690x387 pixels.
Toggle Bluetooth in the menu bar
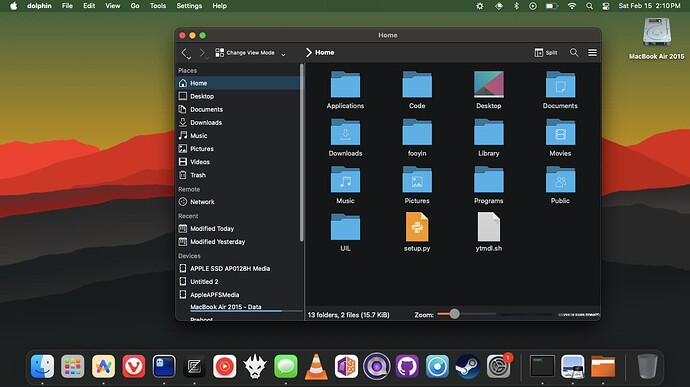517,6
